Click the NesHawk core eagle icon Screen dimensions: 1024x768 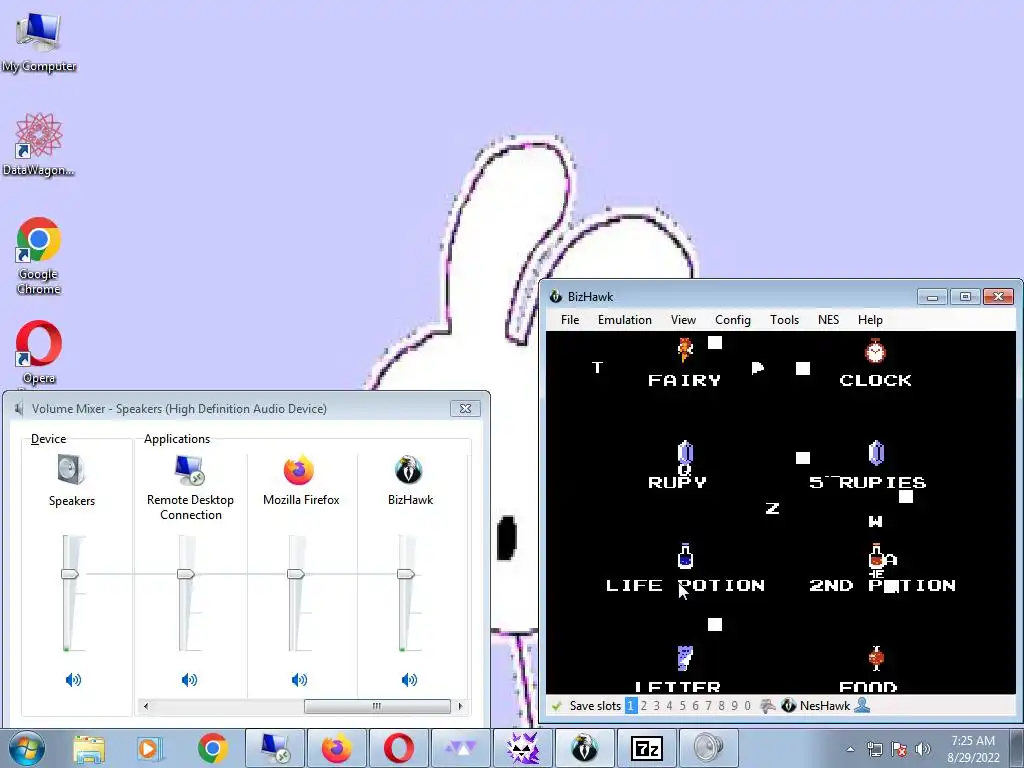tap(788, 706)
